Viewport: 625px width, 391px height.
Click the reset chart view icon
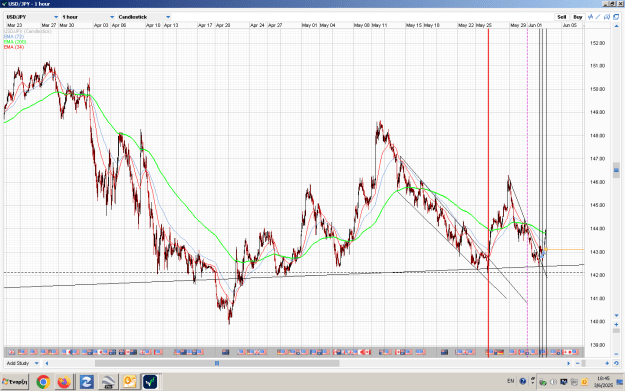tap(616, 363)
